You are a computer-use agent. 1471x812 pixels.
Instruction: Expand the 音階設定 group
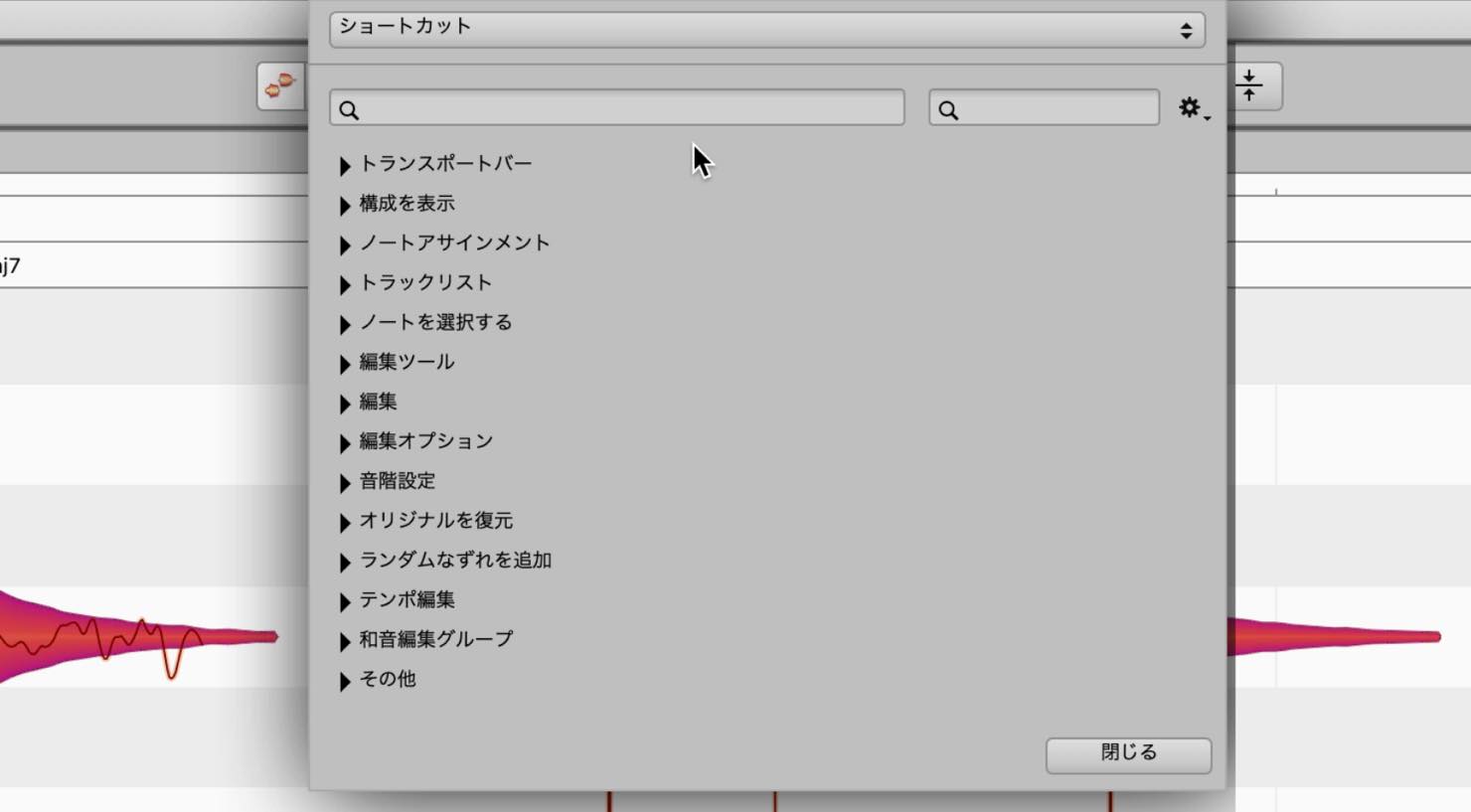click(x=345, y=483)
